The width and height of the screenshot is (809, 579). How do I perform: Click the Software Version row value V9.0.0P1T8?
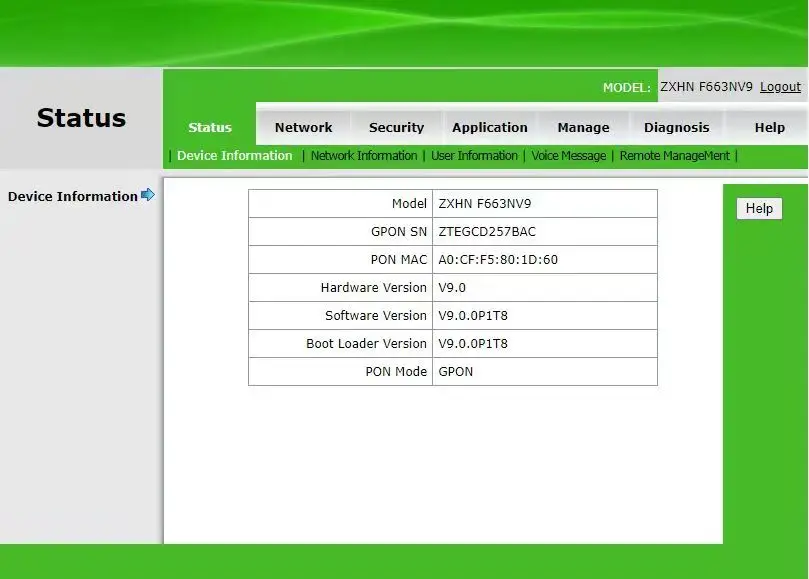[487, 315]
